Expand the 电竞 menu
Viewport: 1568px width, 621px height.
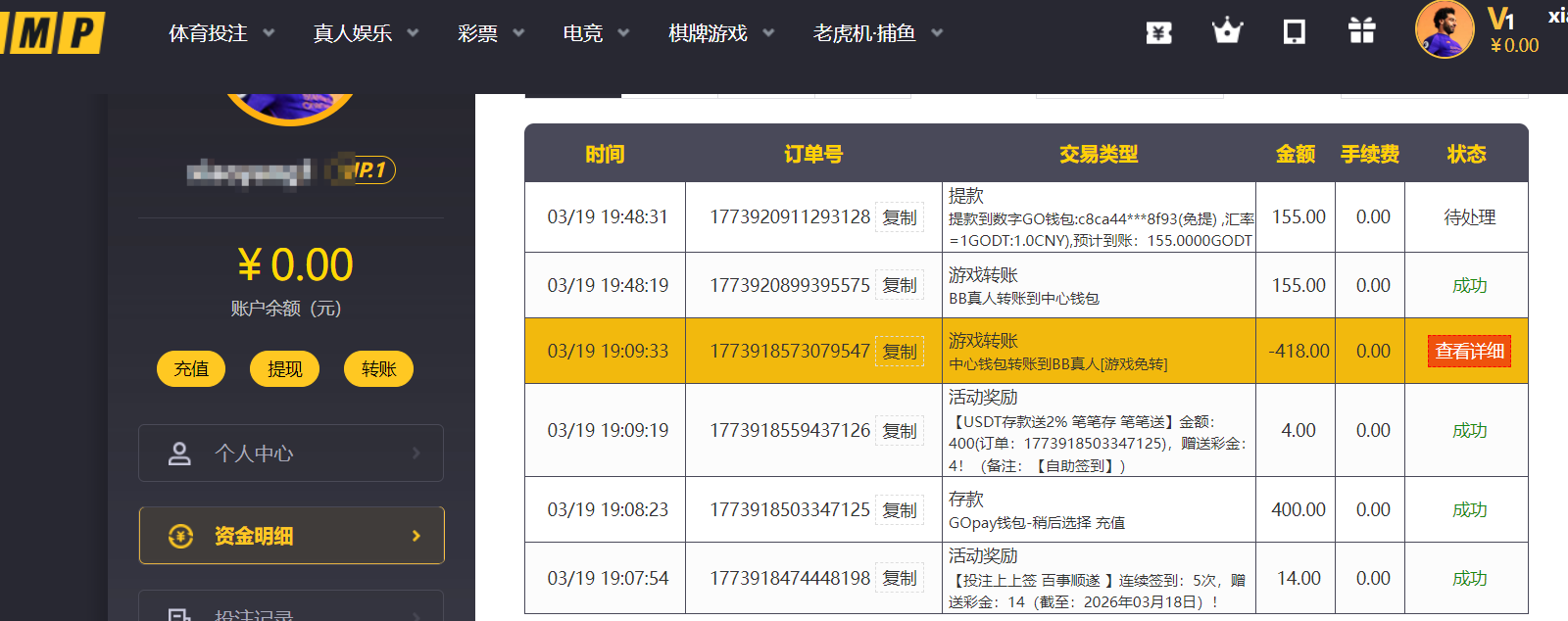[x=596, y=33]
